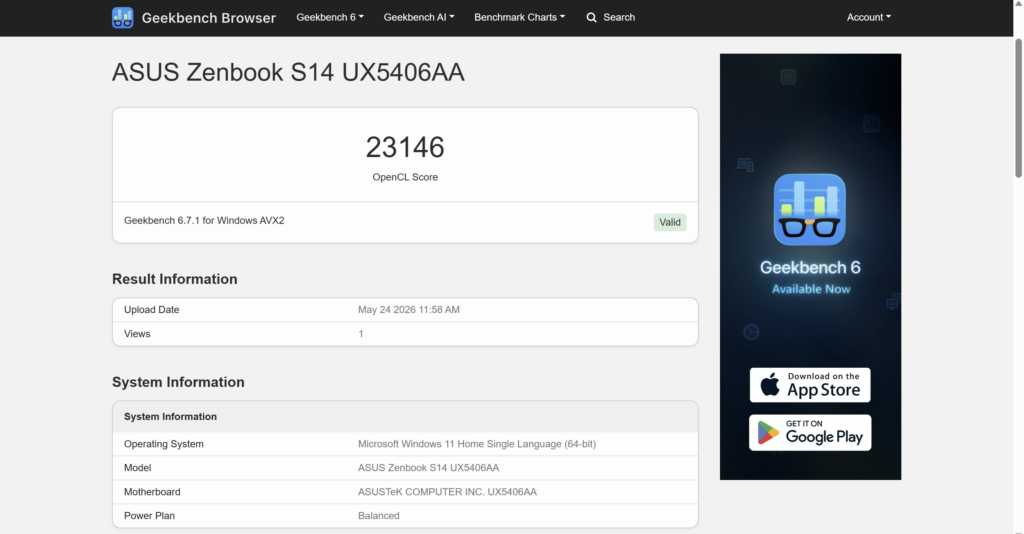
Task: Select the System Information section heading
Action: click(x=178, y=382)
